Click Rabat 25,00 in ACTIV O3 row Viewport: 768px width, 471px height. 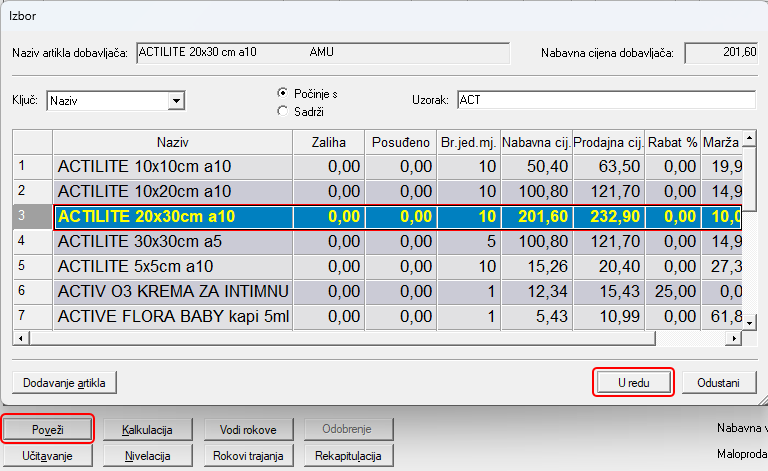click(x=673, y=291)
